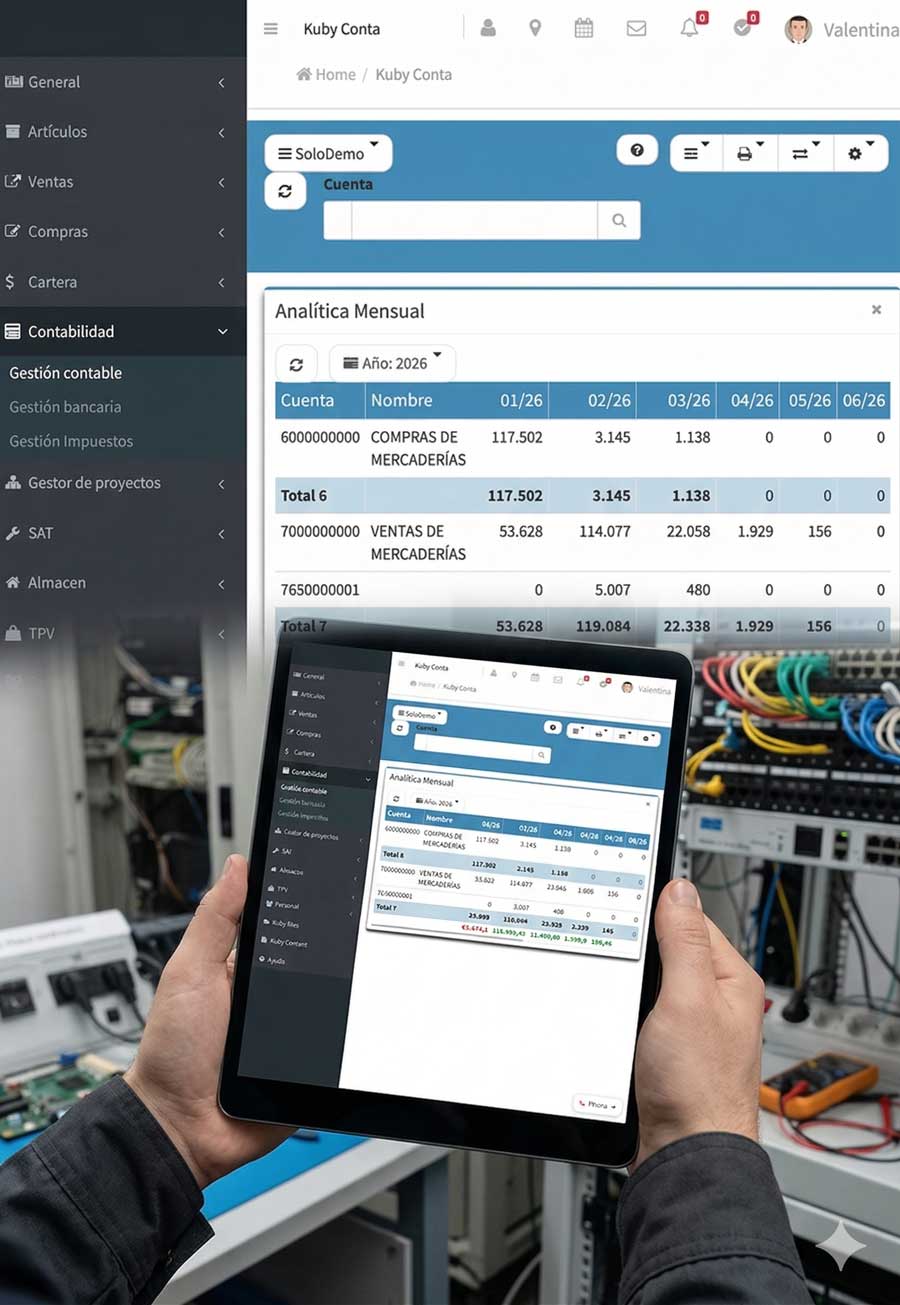Screen dimensions: 900x1305
Task: Collapse the Contabilidad chevron in main sidebar
Action: [222, 332]
